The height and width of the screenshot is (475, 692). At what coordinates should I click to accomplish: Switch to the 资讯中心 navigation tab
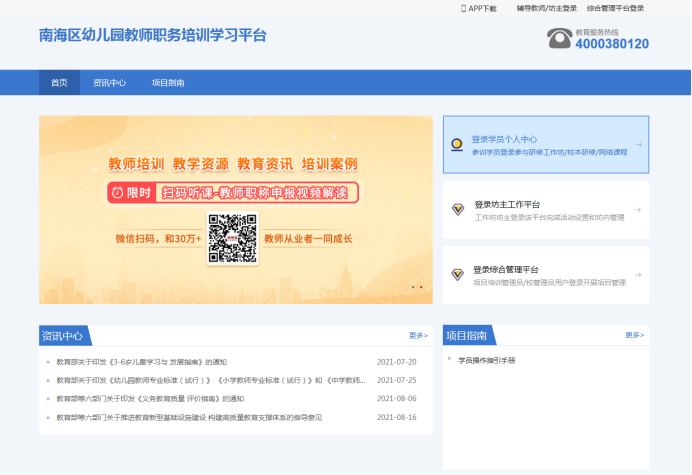tap(109, 83)
